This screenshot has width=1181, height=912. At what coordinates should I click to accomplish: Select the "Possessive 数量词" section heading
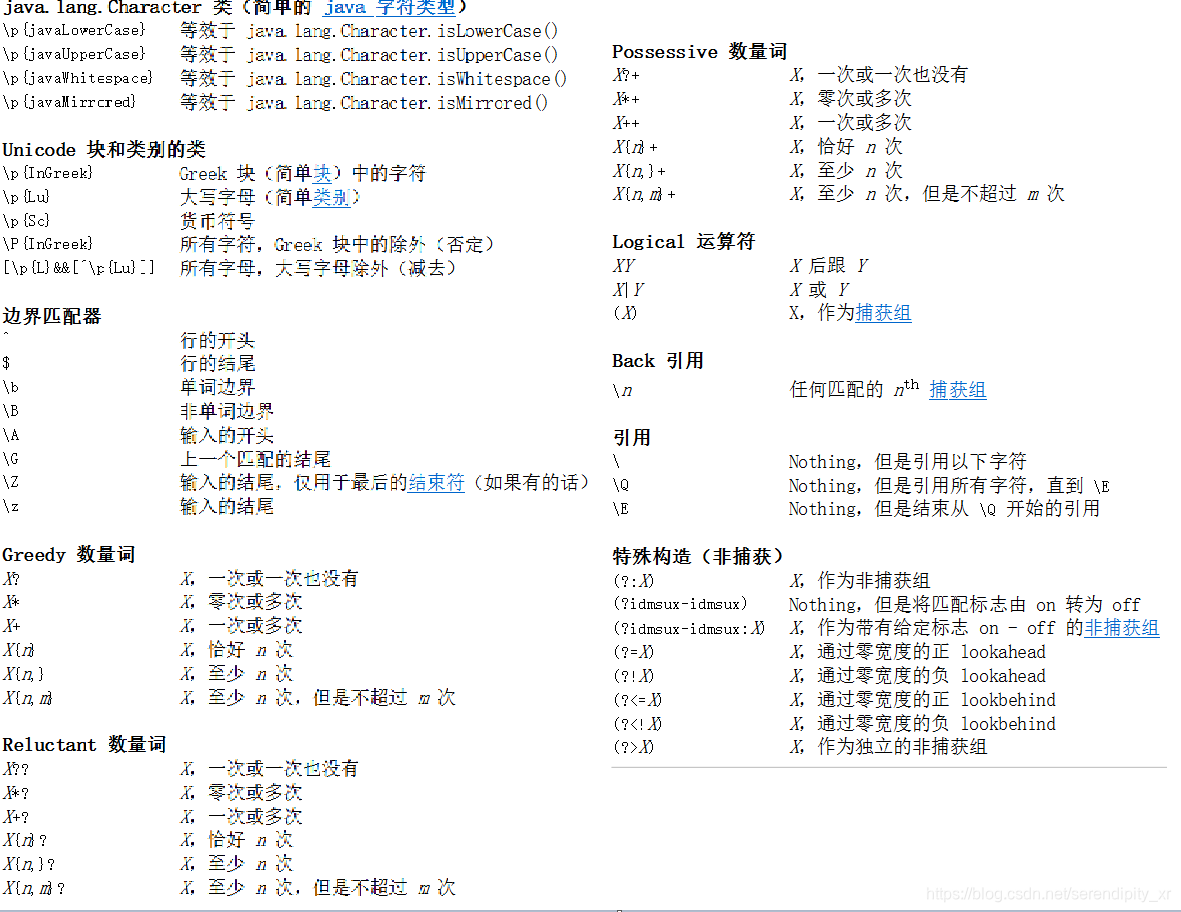pyautogui.click(x=699, y=51)
